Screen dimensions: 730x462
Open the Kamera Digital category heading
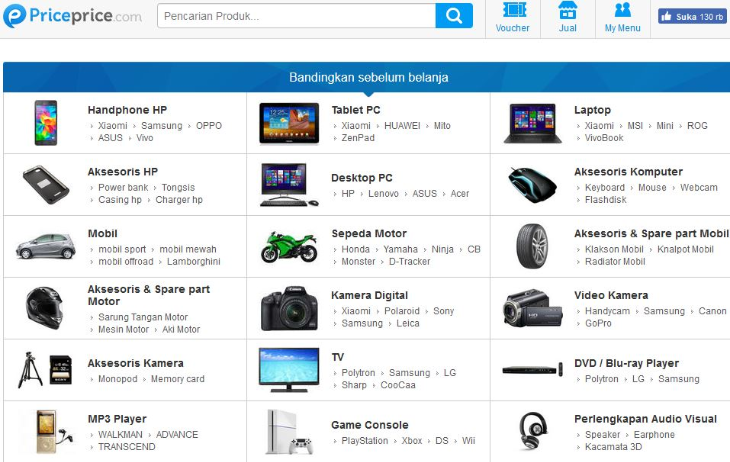pos(369,295)
